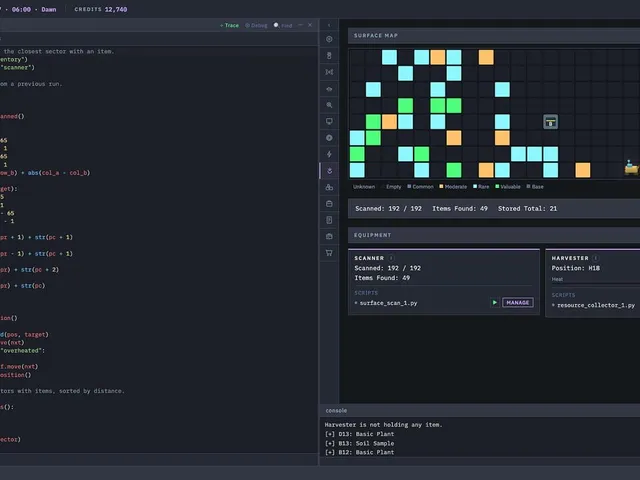Open the stacked cubes sidebar panel

329,187
